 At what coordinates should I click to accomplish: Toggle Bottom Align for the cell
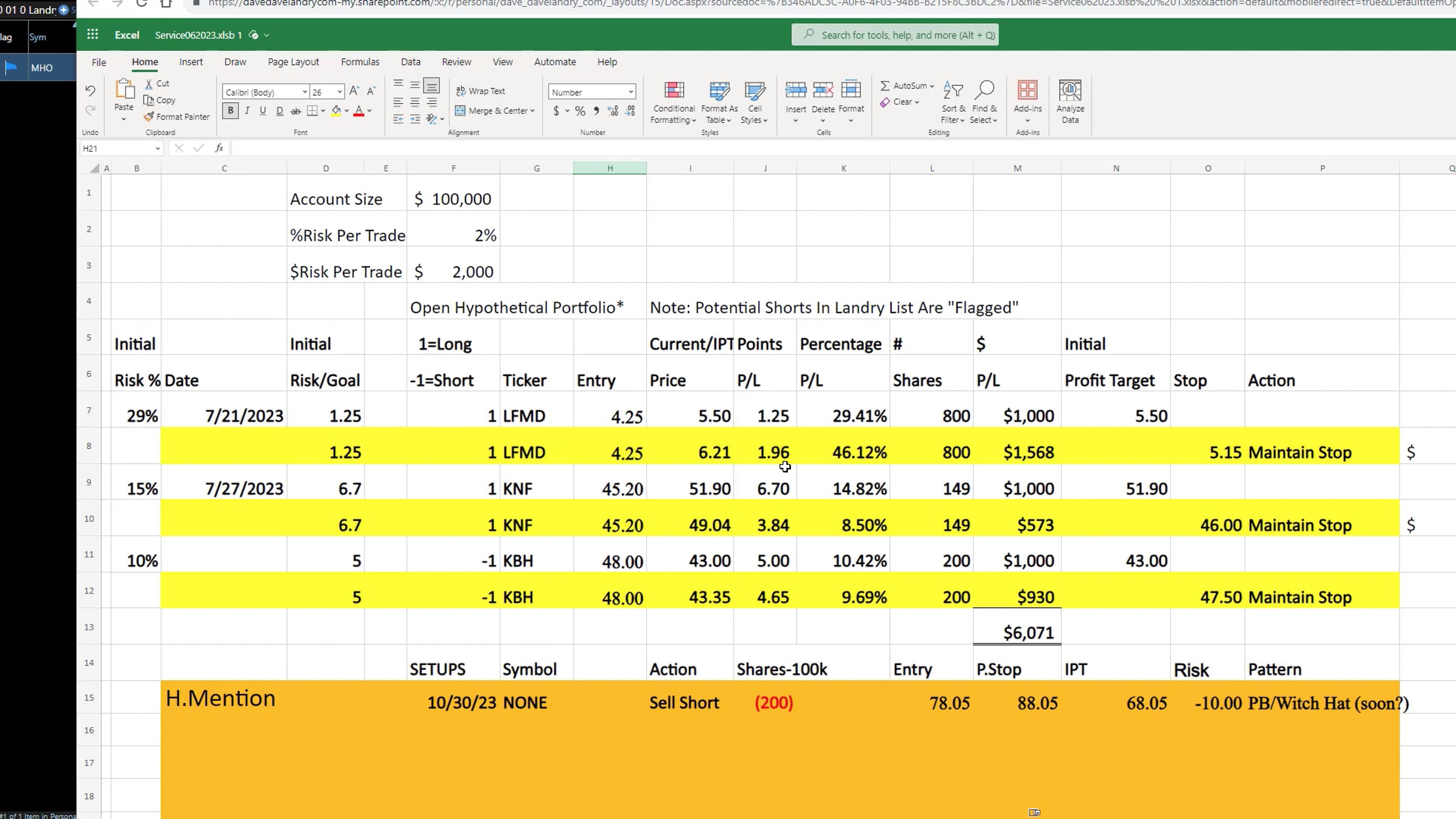(x=431, y=85)
